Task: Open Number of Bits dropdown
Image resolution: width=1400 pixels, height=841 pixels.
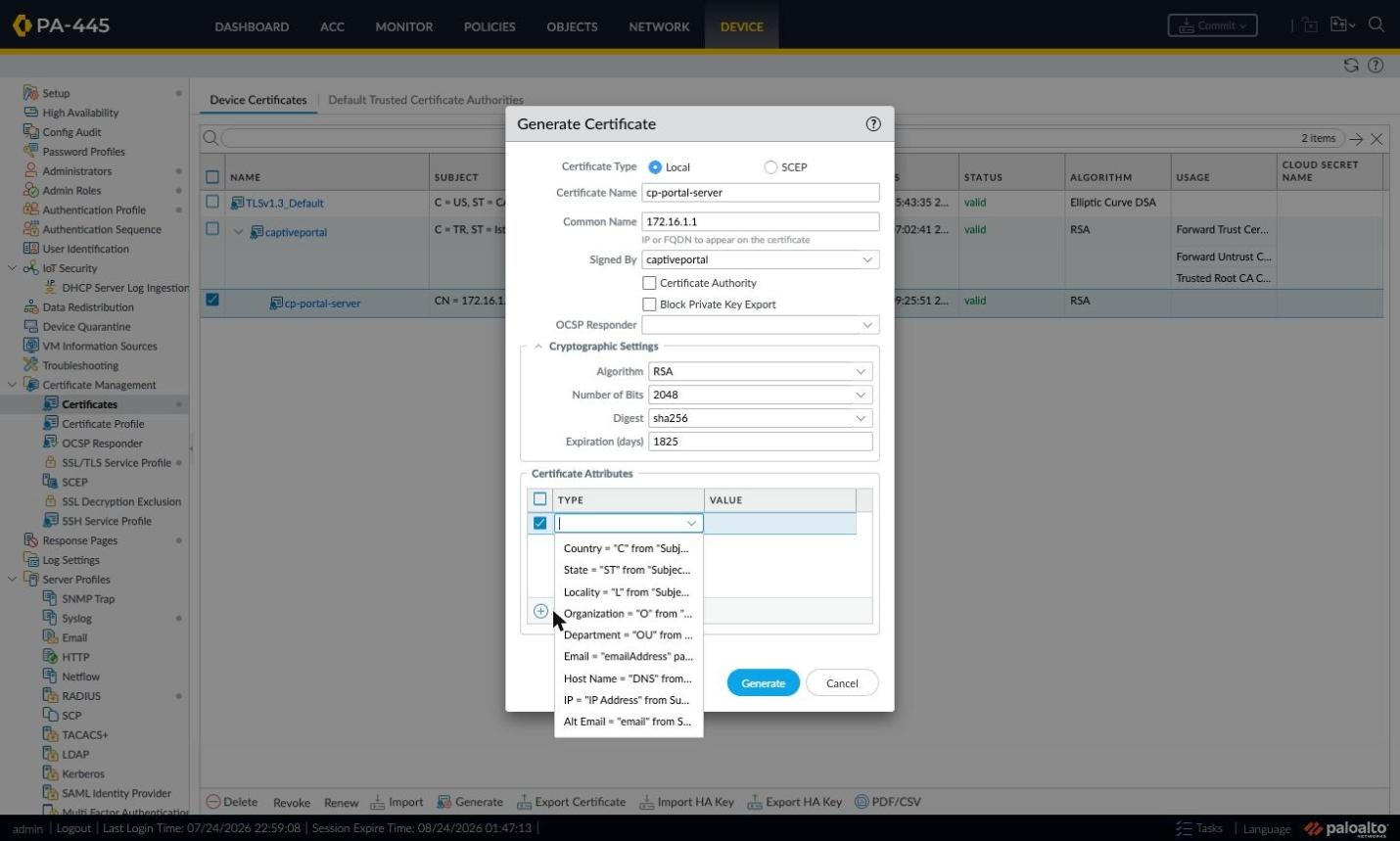Action: point(861,395)
